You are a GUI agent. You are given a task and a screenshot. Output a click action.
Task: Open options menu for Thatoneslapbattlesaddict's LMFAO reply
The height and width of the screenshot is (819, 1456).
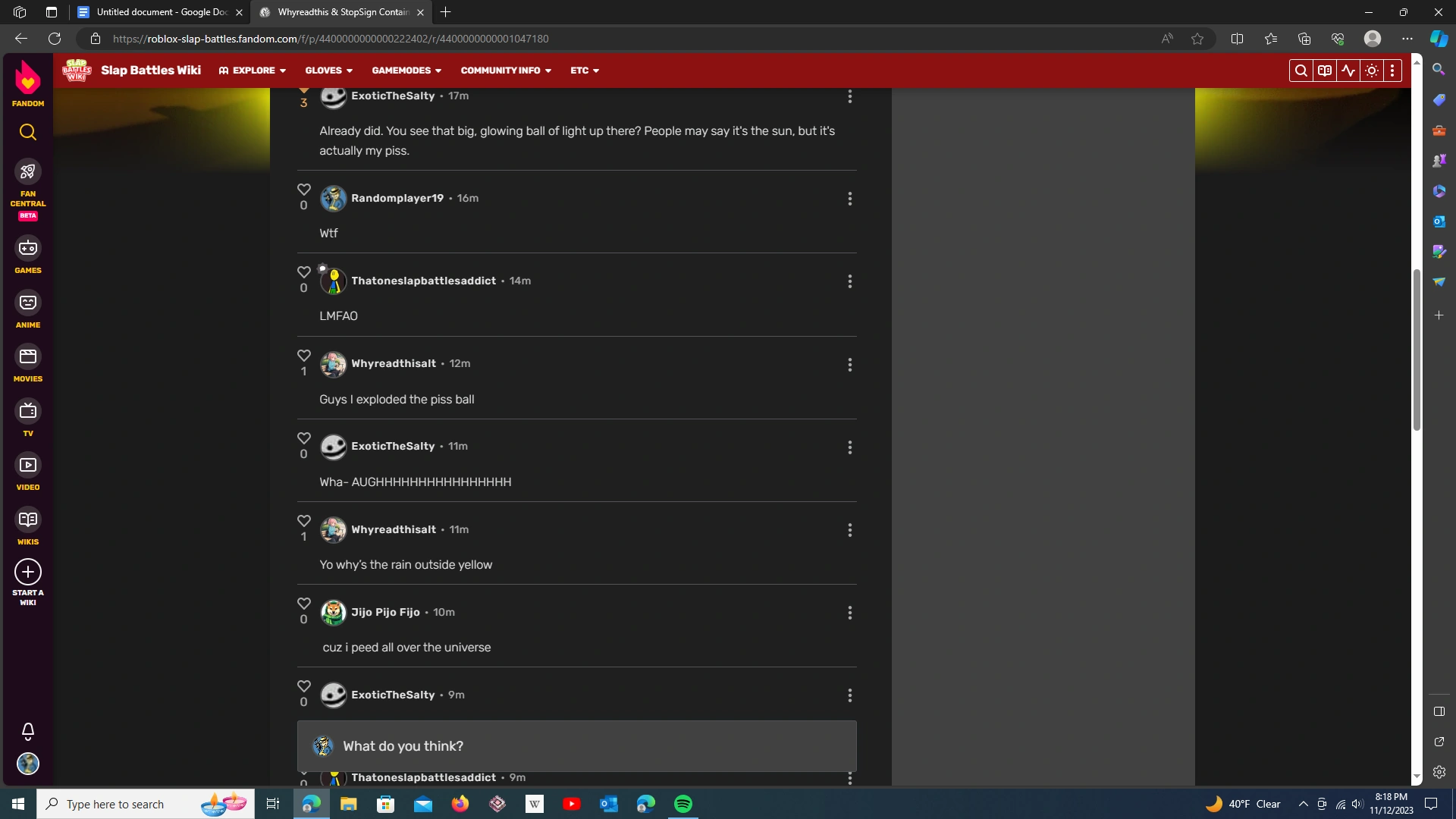click(x=850, y=281)
